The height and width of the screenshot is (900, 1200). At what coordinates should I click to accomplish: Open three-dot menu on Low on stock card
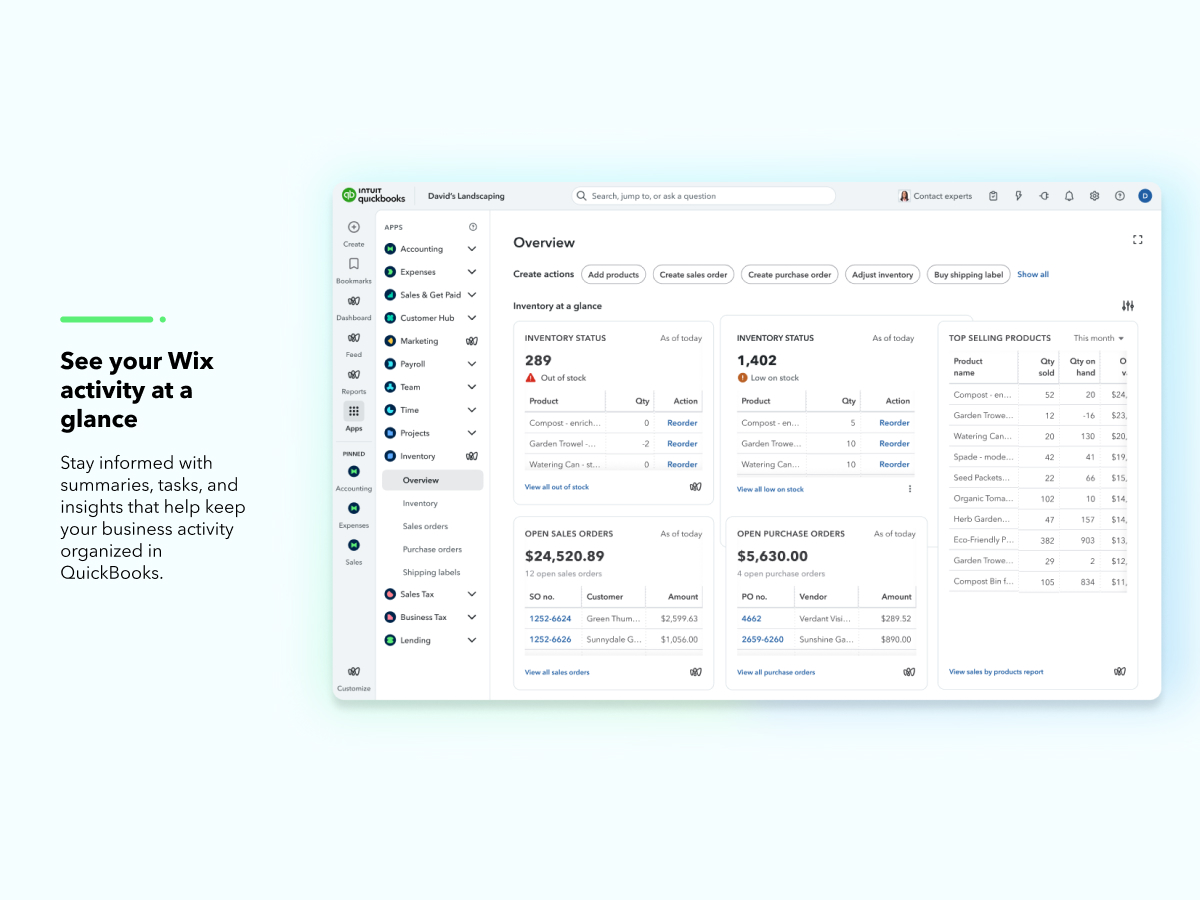point(910,489)
